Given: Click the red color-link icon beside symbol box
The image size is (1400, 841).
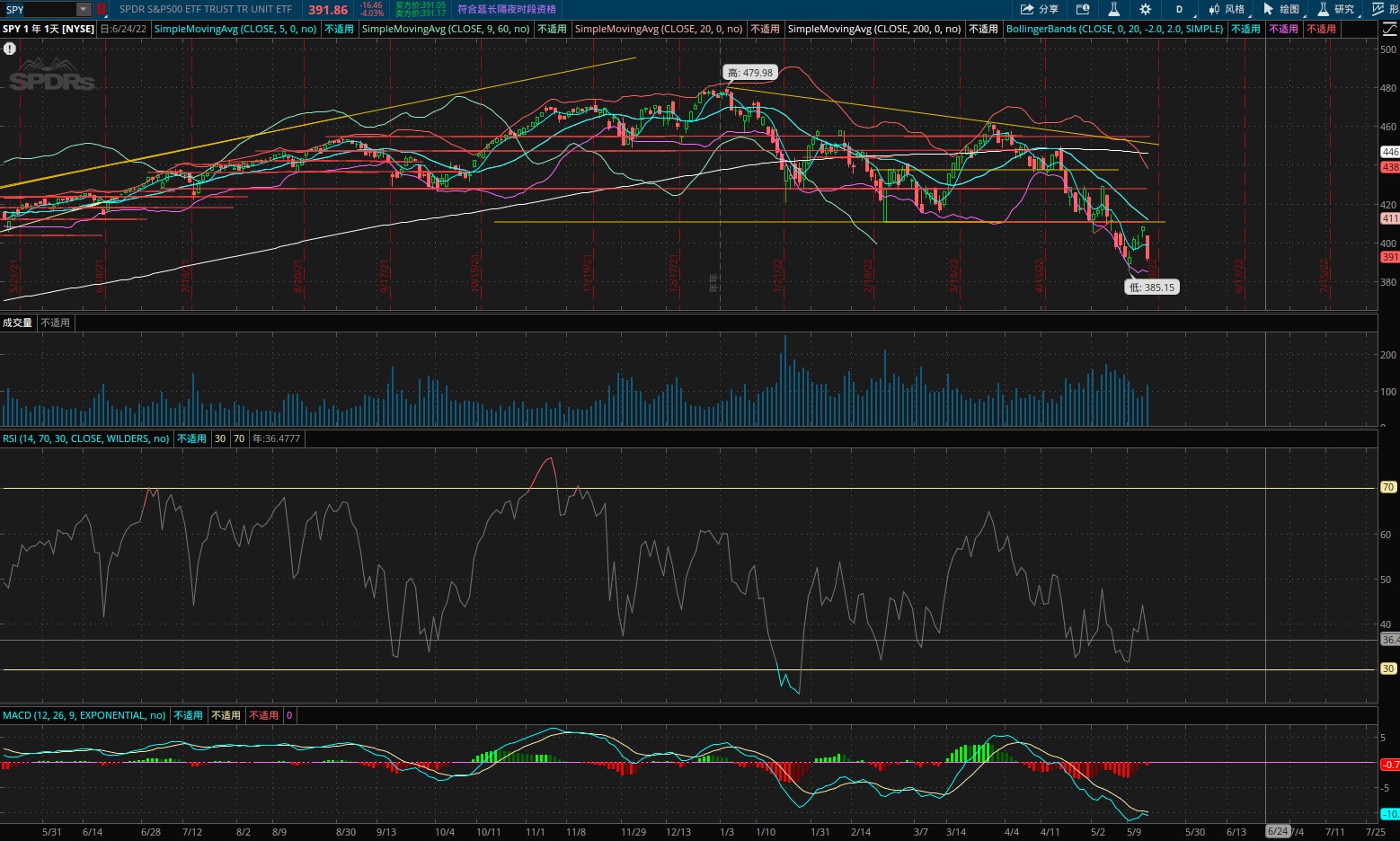Looking at the screenshot, I should coord(101,9).
